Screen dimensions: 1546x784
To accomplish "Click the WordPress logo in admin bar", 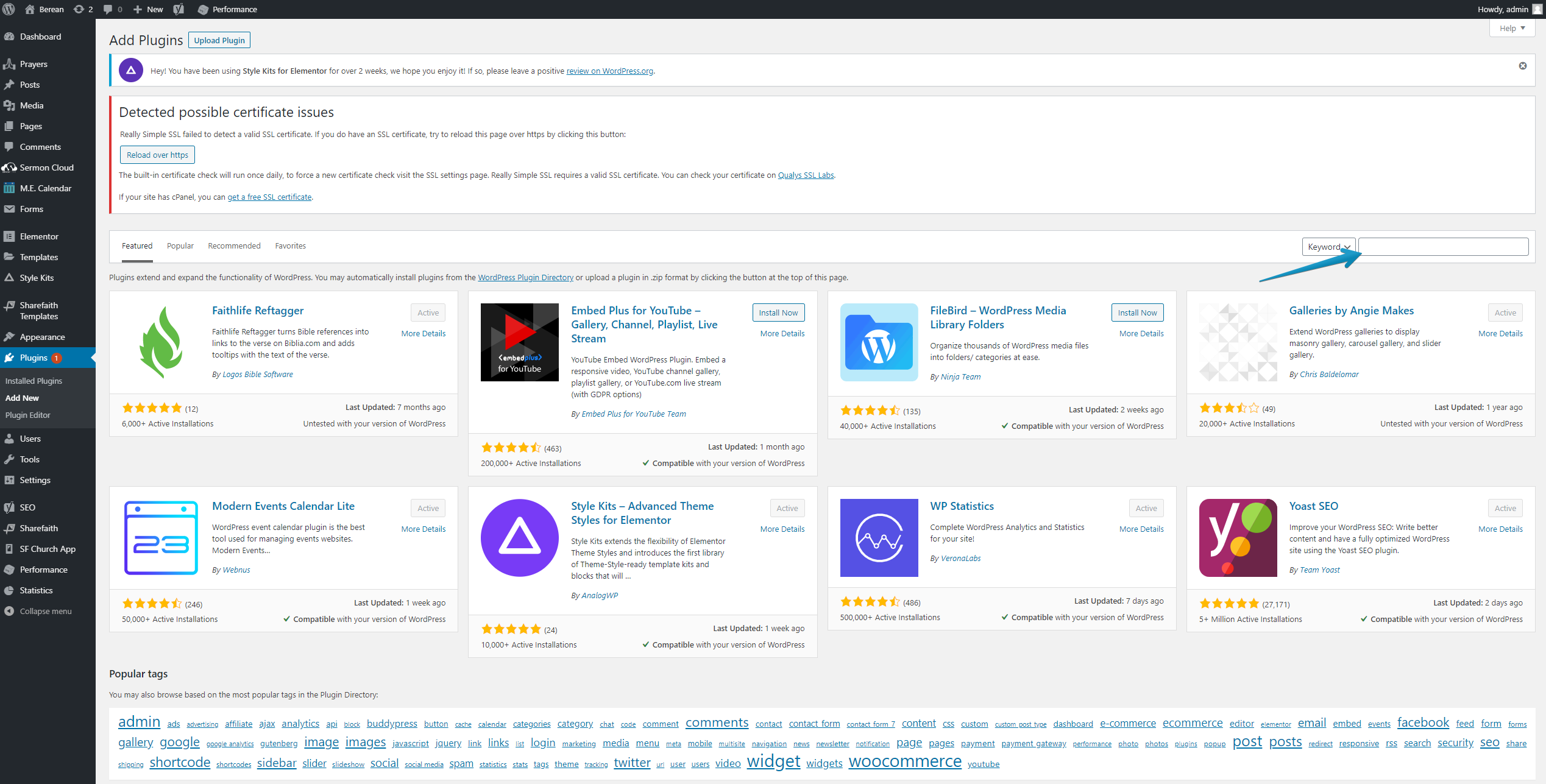I will (9, 9).
